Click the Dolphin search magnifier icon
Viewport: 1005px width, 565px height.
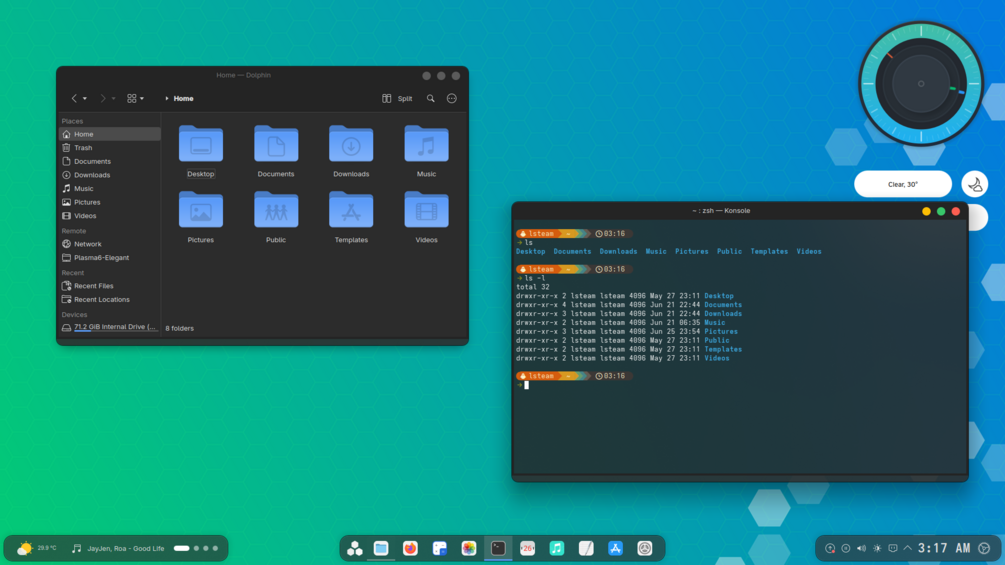431,99
